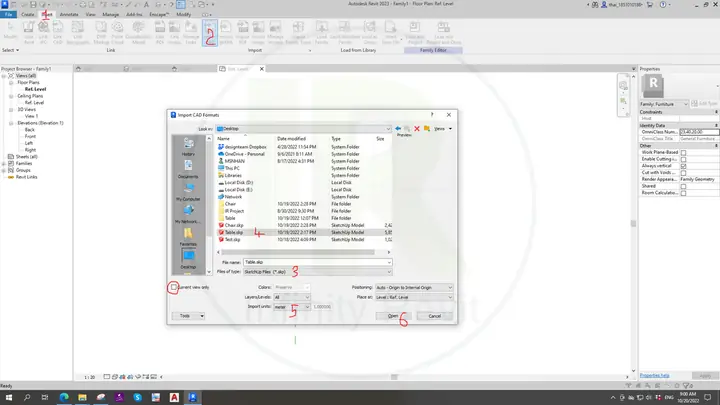Screen dimensions: 720x405
Task: Switch to the Manage ribbon tab
Action: 111,15
